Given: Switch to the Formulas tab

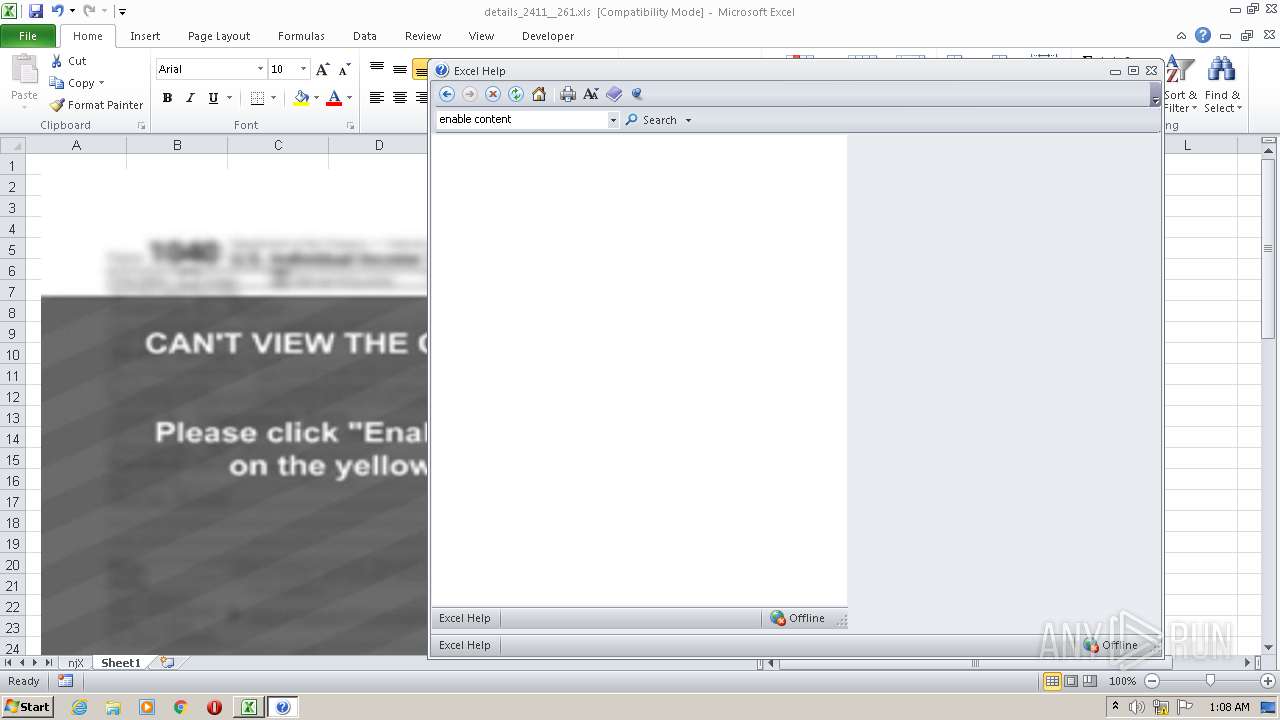Looking at the screenshot, I should pyautogui.click(x=301, y=36).
